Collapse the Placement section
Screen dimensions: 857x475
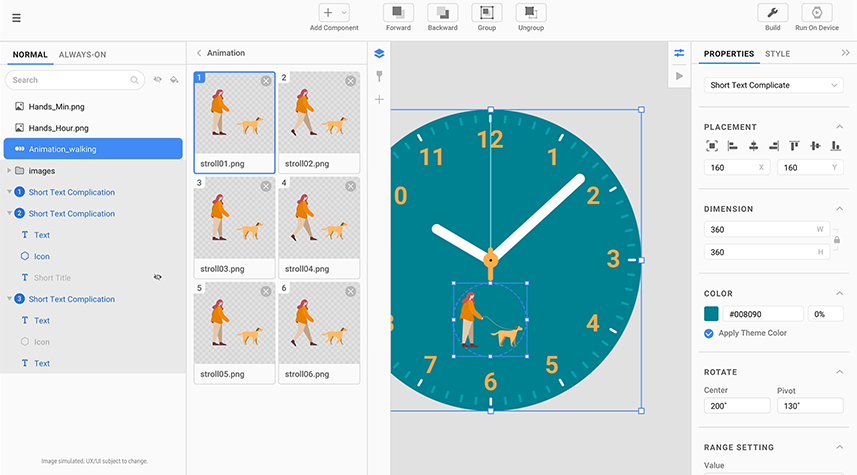click(838, 127)
